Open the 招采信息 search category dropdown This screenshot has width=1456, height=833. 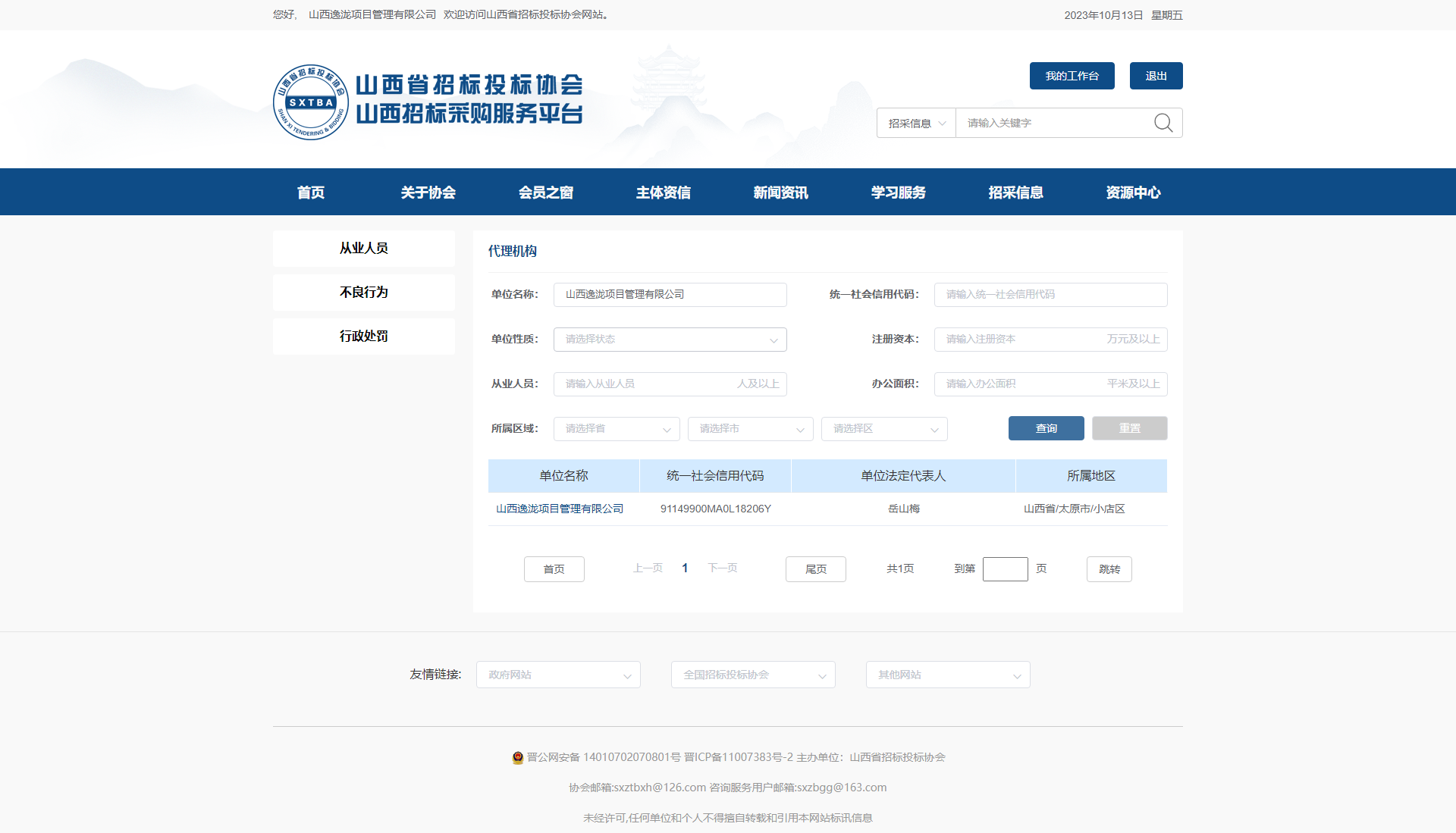tap(916, 123)
